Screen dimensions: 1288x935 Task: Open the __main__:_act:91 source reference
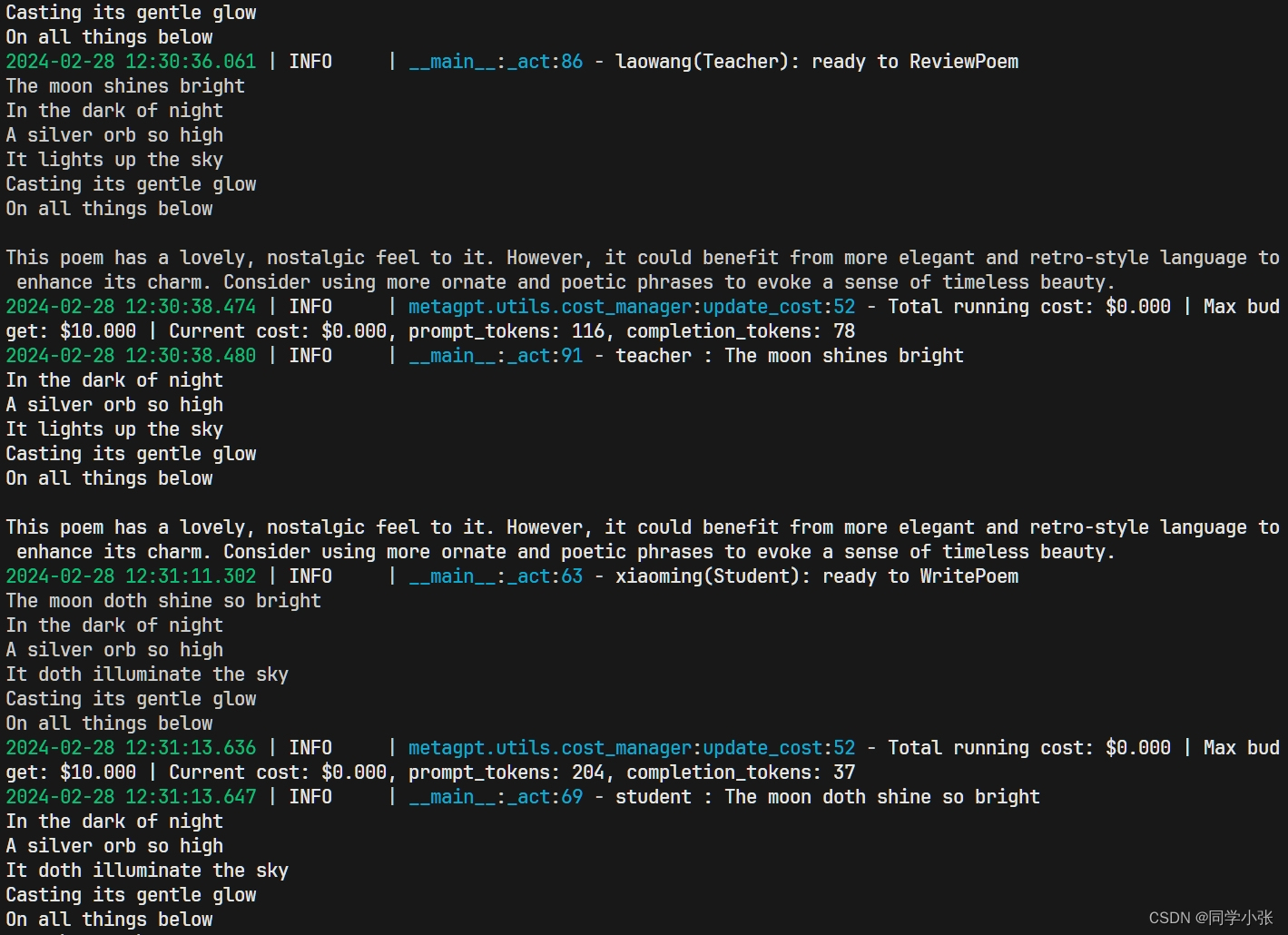496,356
